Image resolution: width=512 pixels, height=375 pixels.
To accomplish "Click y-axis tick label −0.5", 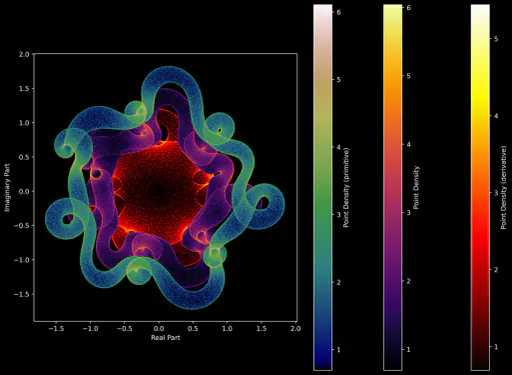I will (x=22, y=226).
